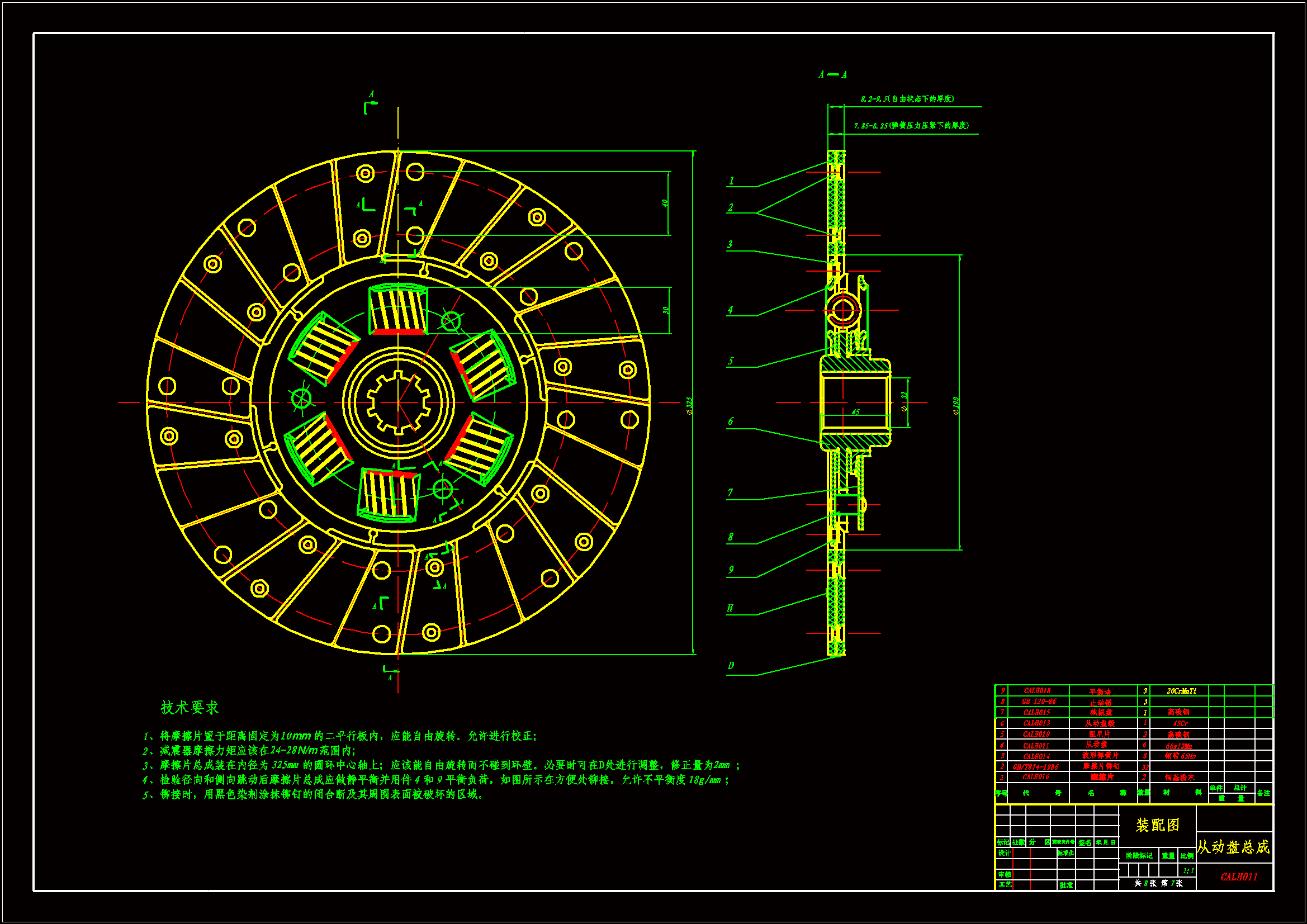The width and height of the screenshot is (1307, 924).
Task: Click the 从动盘总成 drawing name text
Action: pyautogui.click(x=1233, y=847)
